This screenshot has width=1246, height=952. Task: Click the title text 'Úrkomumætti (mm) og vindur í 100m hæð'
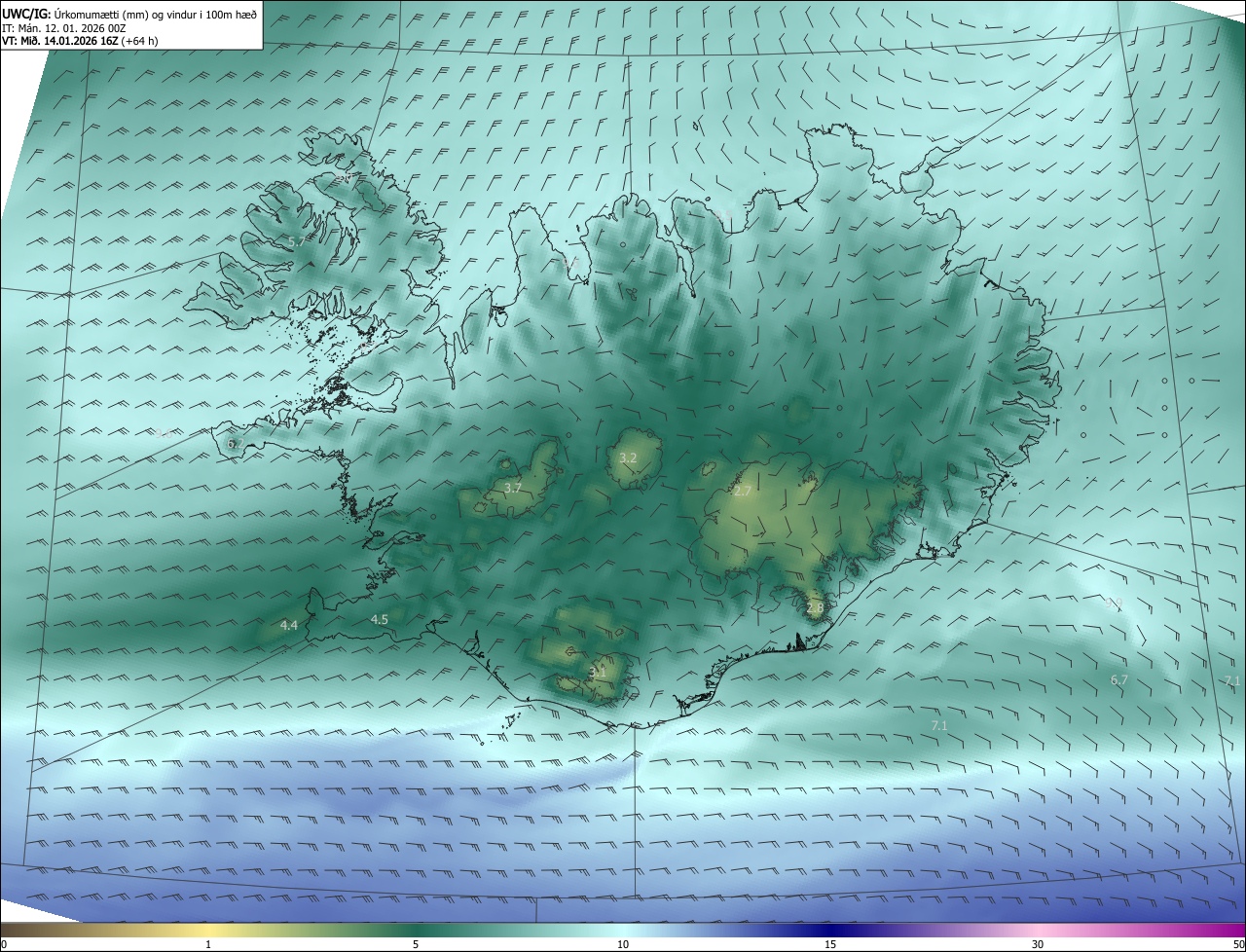coord(154,15)
